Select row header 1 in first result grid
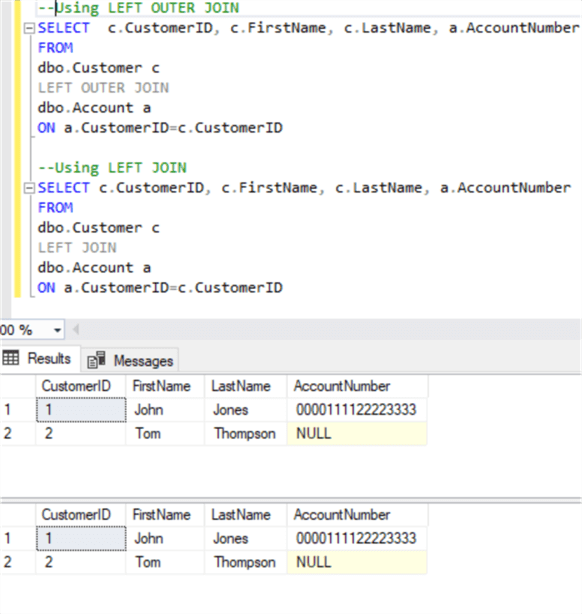 pos(18,410)
